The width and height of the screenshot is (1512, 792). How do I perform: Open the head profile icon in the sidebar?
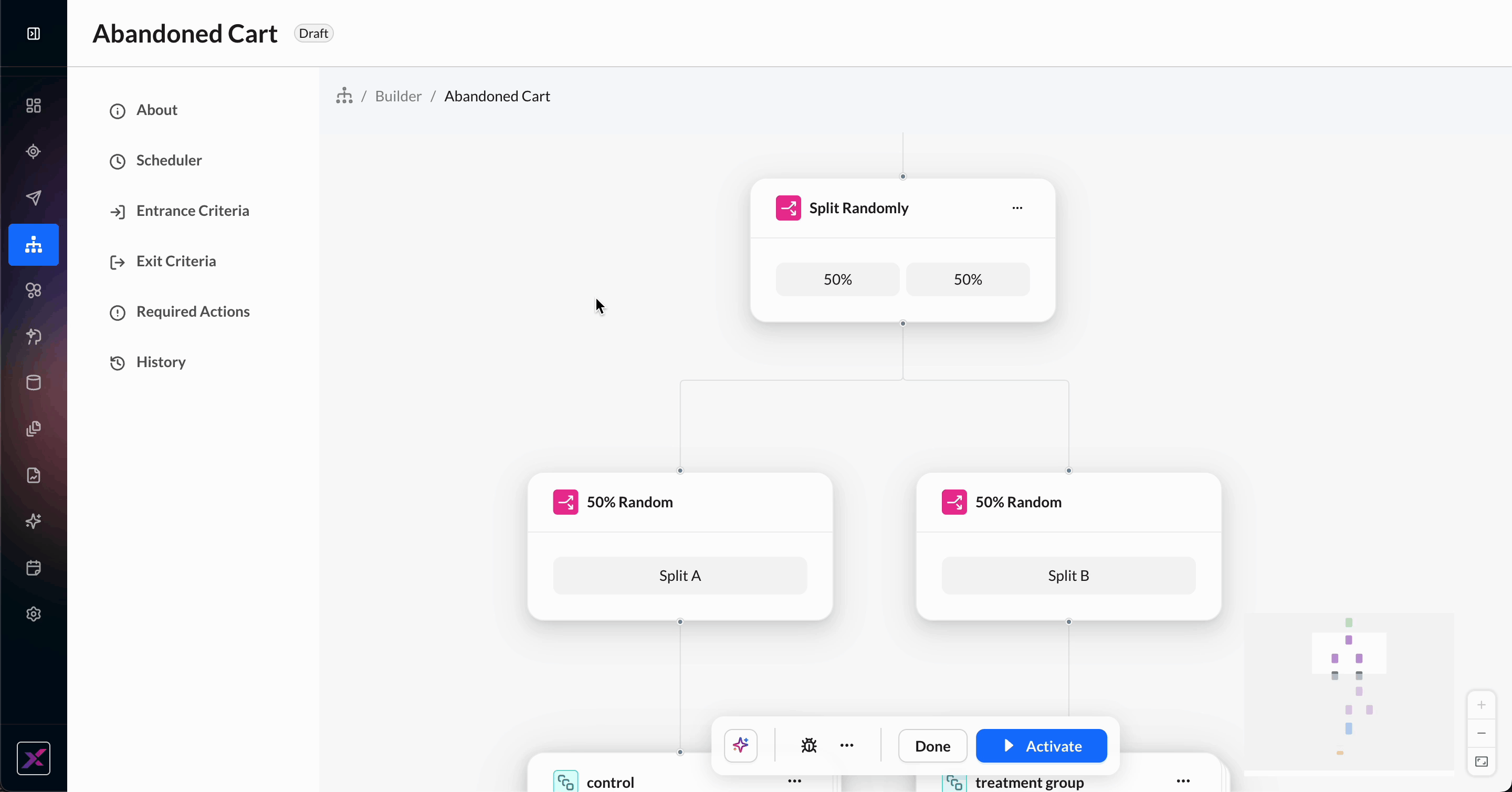tap(34, 337)
